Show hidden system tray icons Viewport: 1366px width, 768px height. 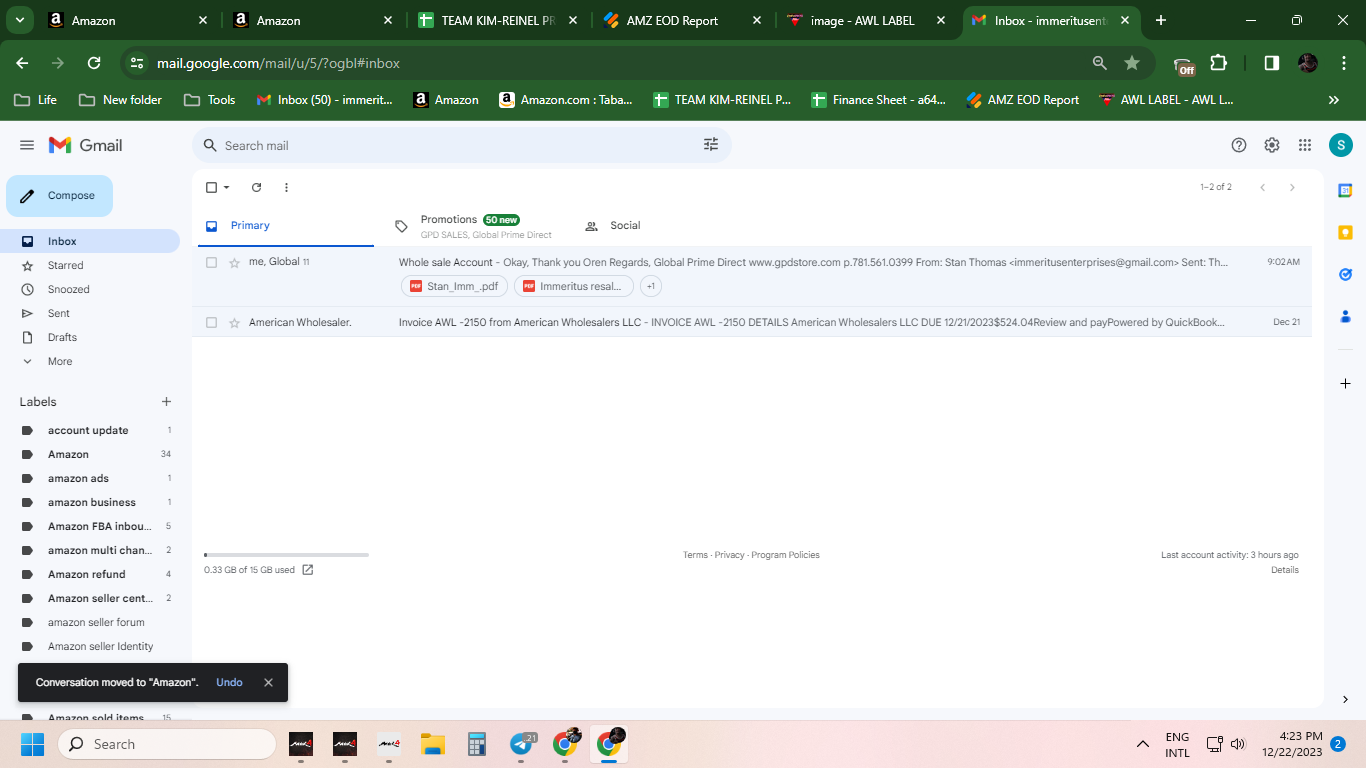point(1142,744)
